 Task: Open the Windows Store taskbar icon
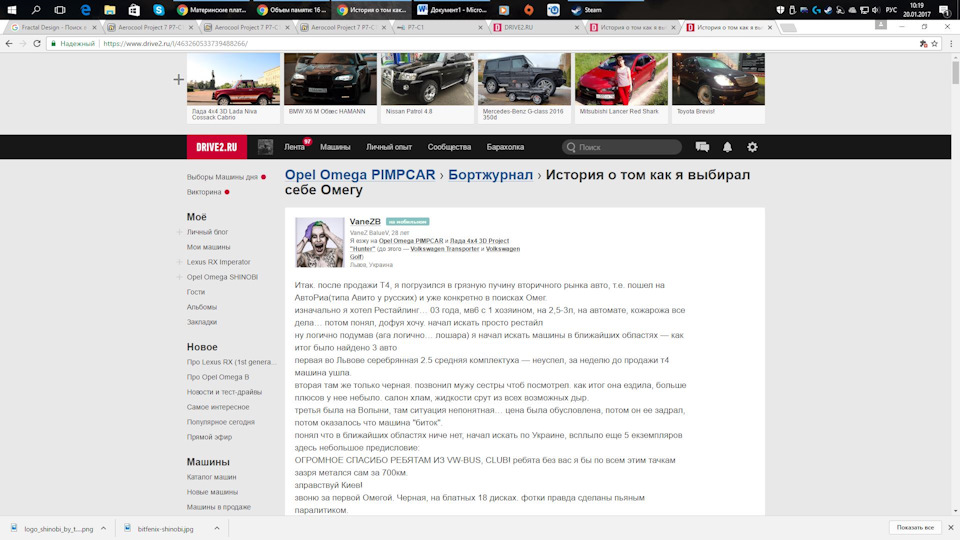pos(134,10)
